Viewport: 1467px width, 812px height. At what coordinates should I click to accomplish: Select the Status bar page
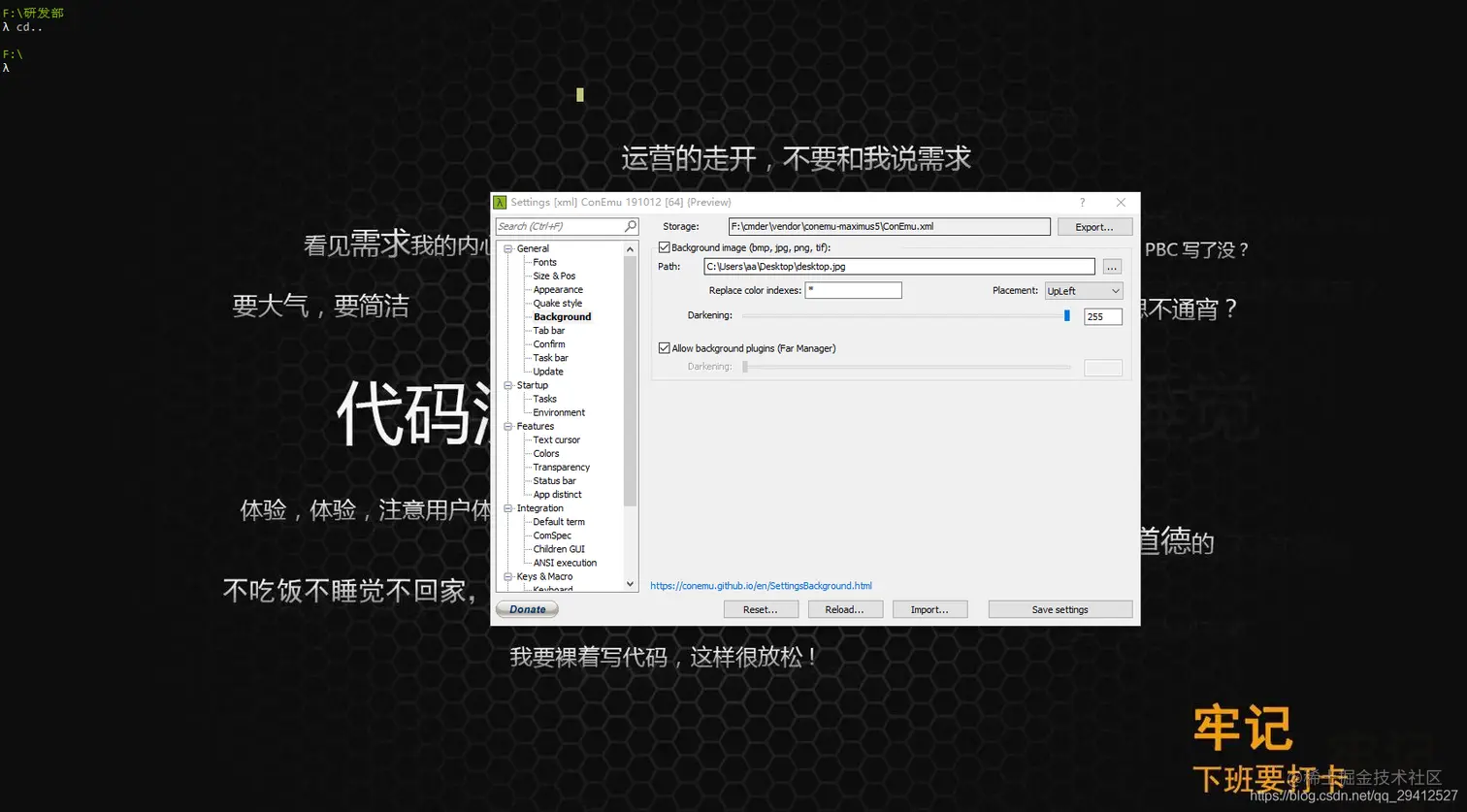point(554,481)
